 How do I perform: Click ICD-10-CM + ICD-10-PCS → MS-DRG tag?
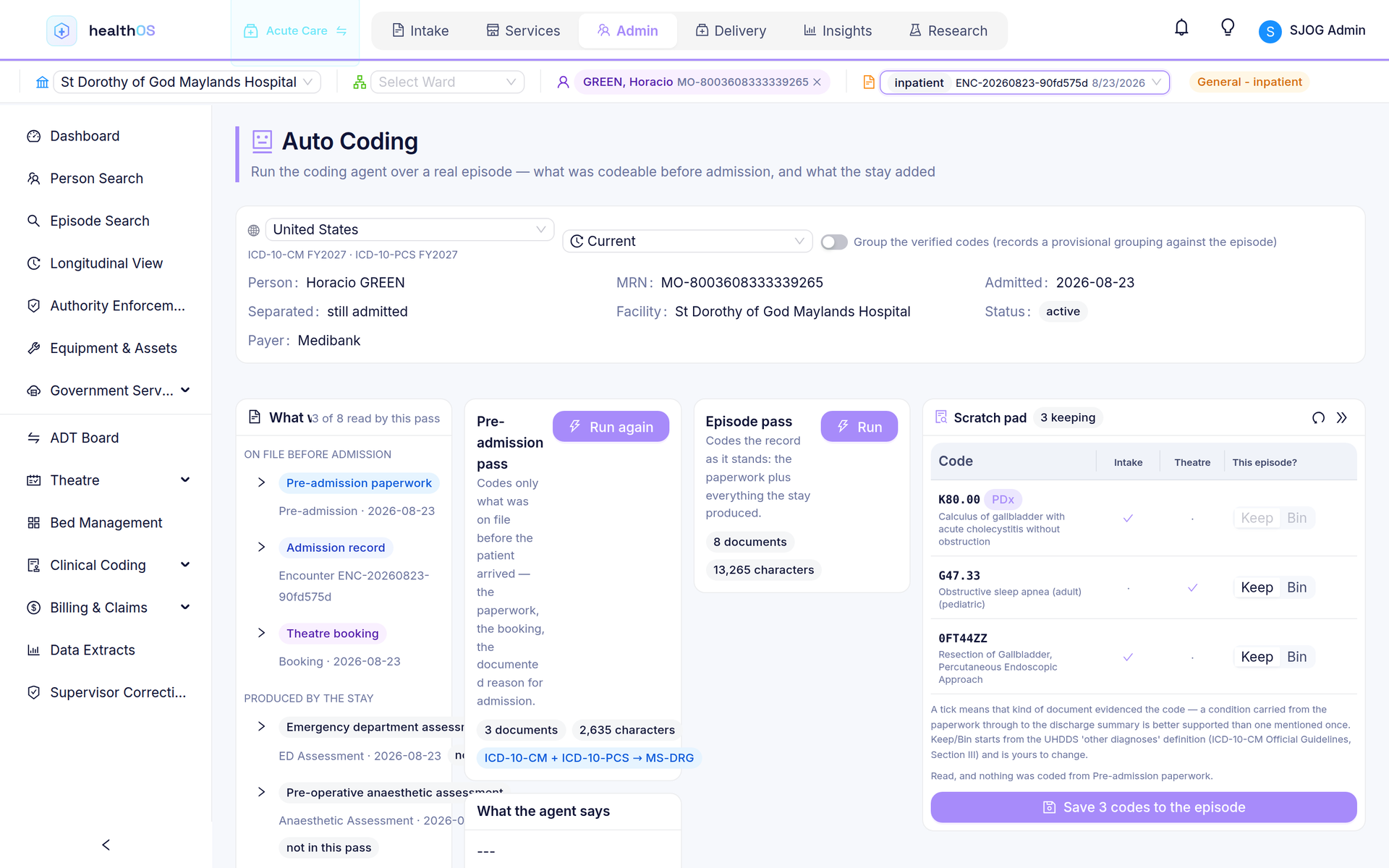[589, 758]
